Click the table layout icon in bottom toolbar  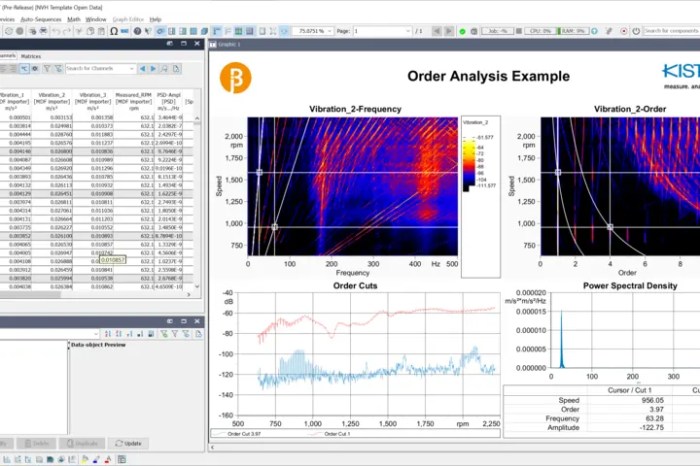[121, 459]
